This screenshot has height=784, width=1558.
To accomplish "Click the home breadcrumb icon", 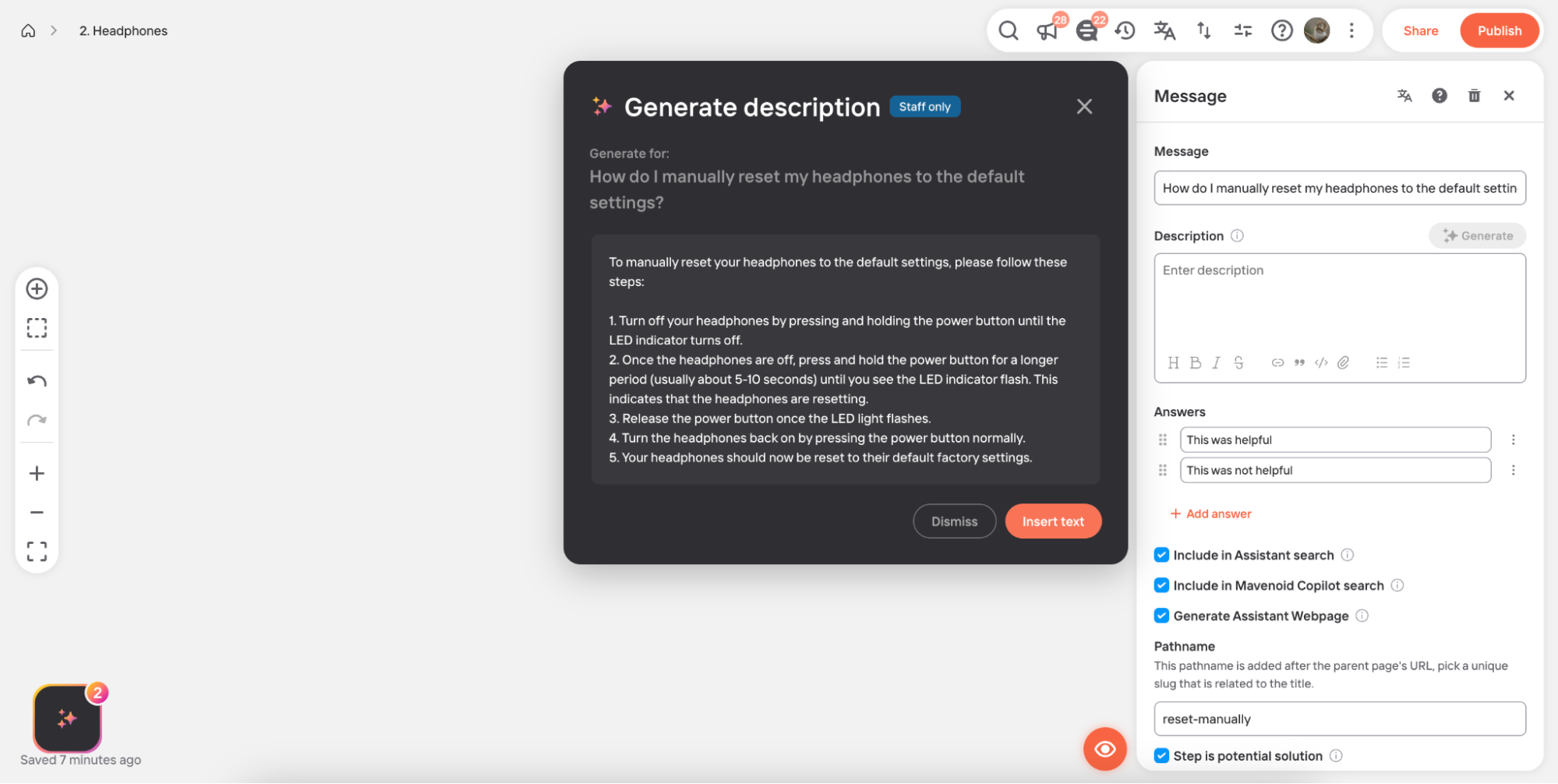I will pyautogui.click(x=28, y=30).
